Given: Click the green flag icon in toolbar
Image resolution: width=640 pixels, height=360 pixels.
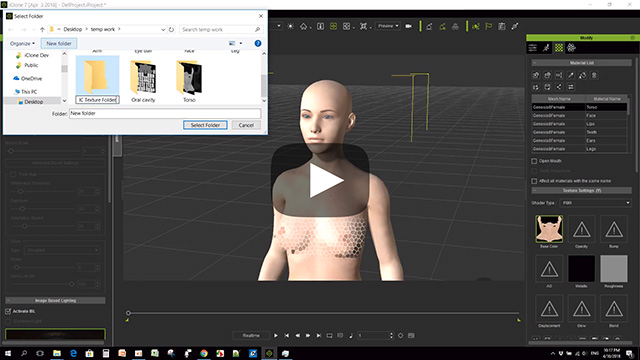Looking at the screenshot, I should click(x=489, y=26).
